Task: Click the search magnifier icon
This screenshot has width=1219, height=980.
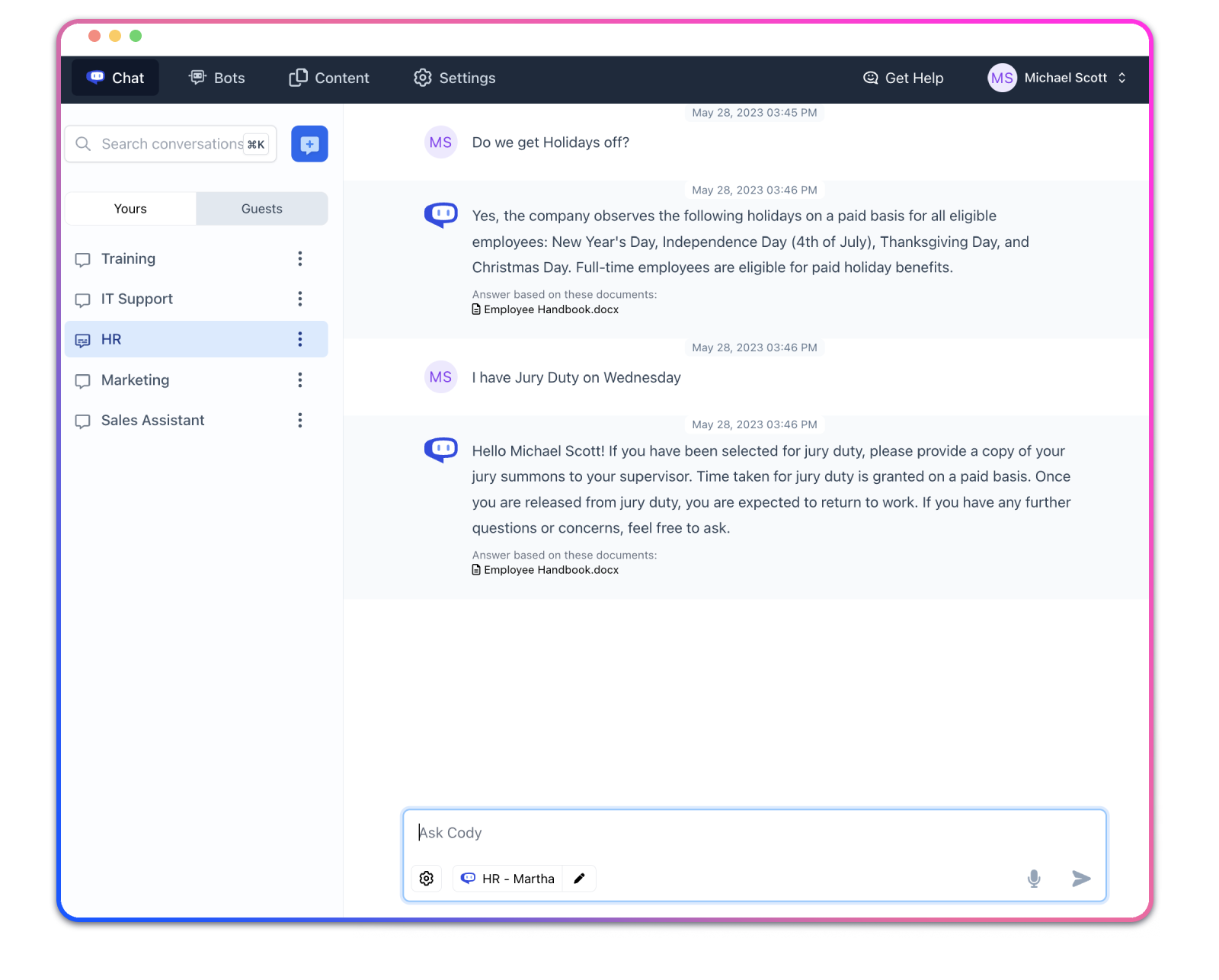Action: click(x=83, y=144)
